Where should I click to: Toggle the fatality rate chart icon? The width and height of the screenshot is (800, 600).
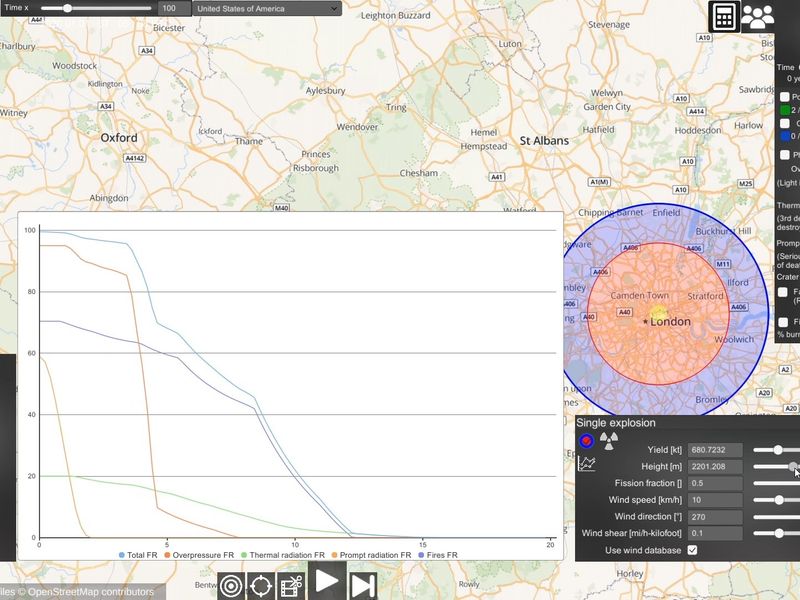point(587,464)
